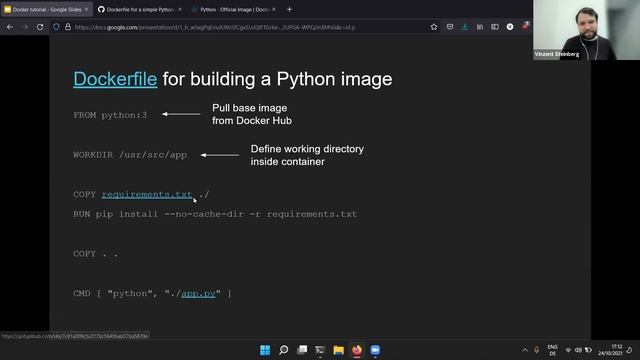640x360 pixels.
Task: Open the clock showing 17:12
Action: 611,350
